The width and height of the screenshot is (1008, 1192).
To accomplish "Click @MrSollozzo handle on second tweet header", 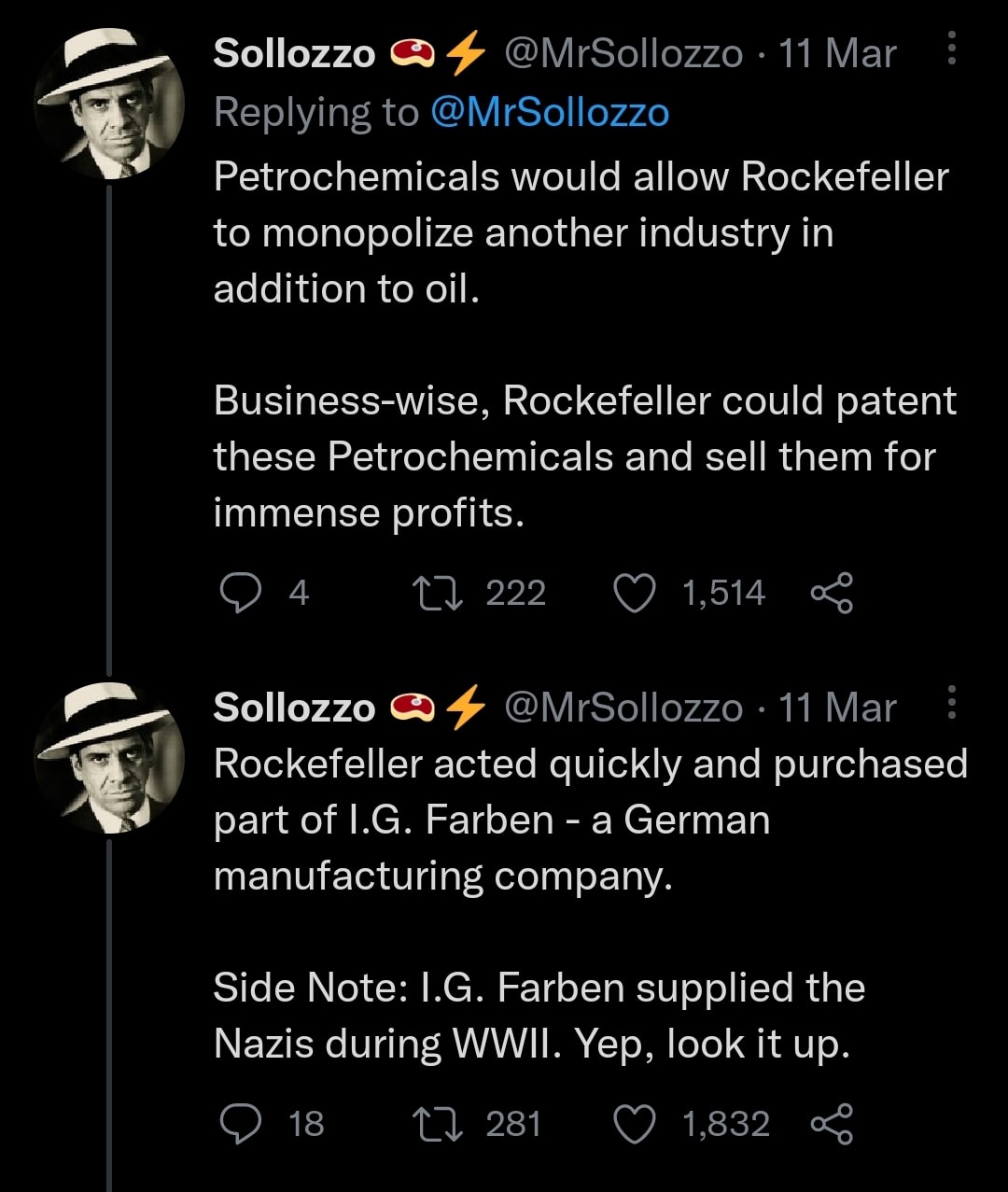I will pos(623,708).
